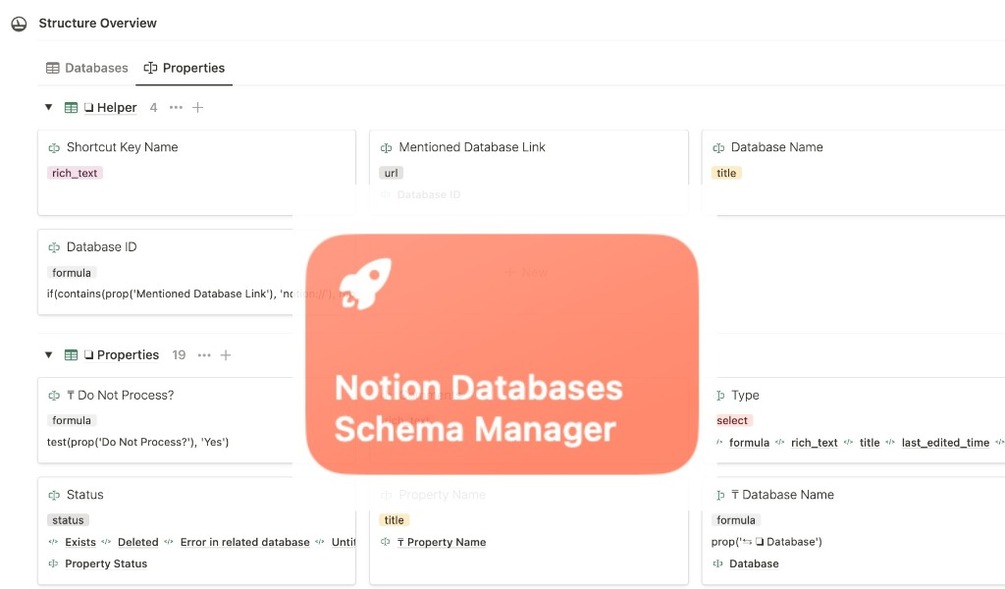Click the Properties group table icon
Image resolution: width=1005 pixels, height=589 pixels.
[71, 355]
